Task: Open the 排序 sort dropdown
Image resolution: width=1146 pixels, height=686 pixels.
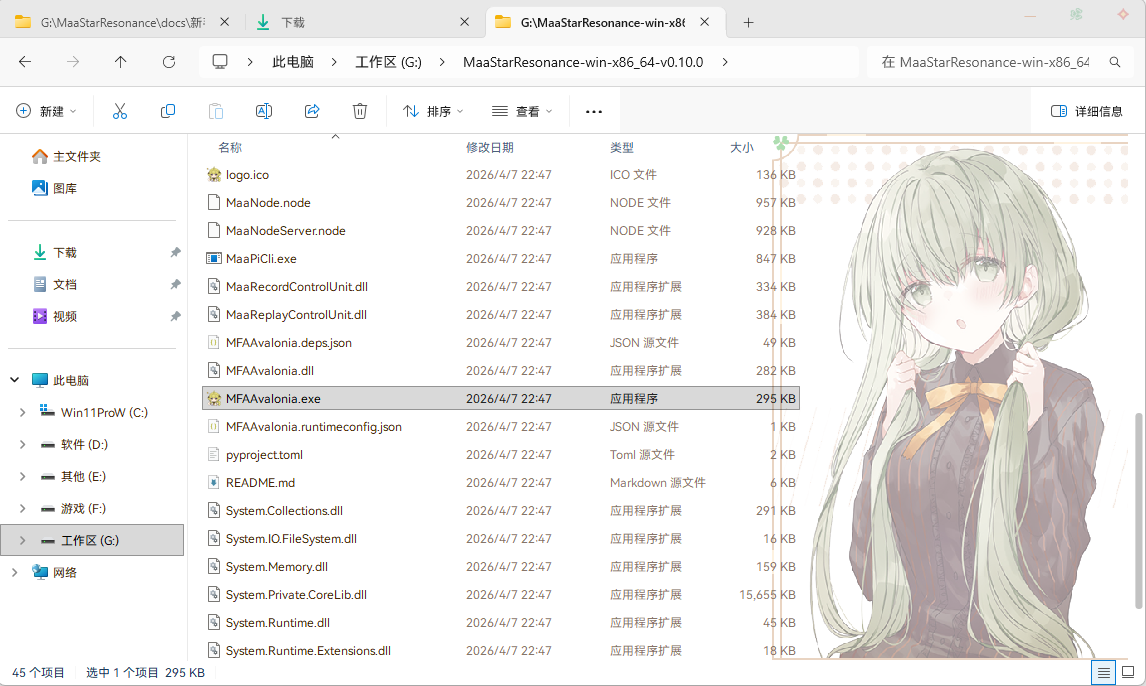Action: 433,111
